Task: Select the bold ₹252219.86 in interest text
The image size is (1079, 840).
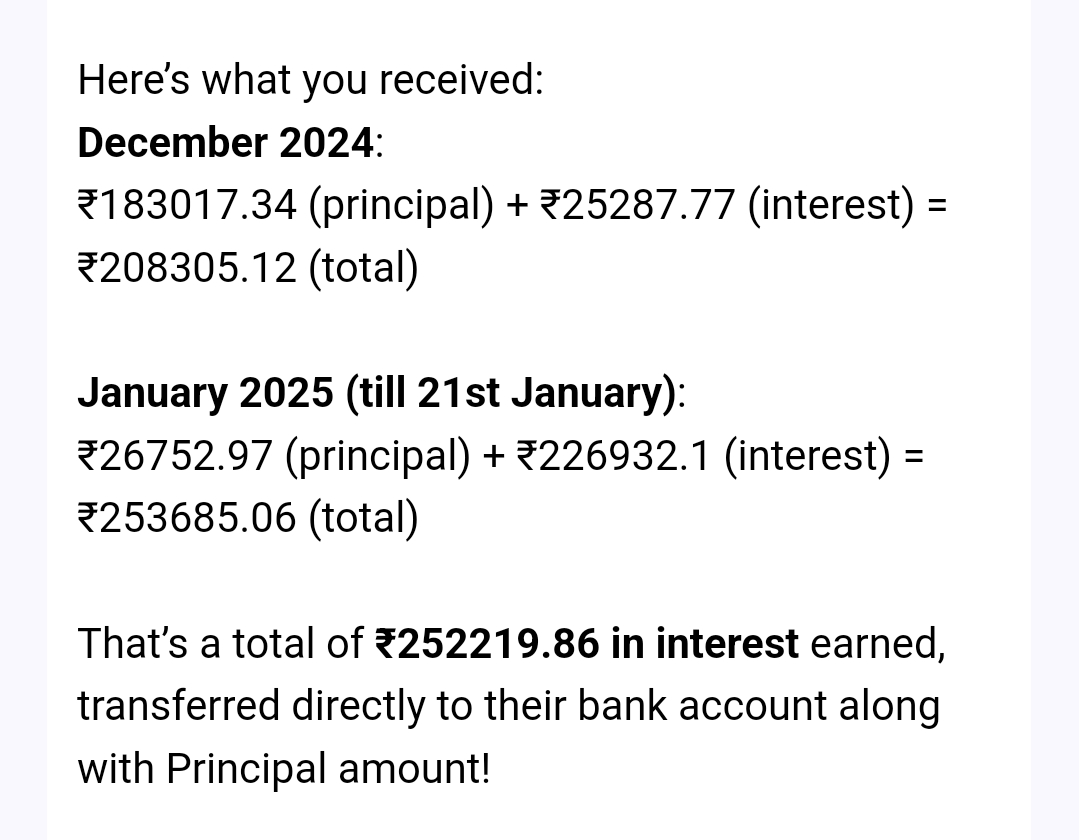Action: [x=587, y=644]
